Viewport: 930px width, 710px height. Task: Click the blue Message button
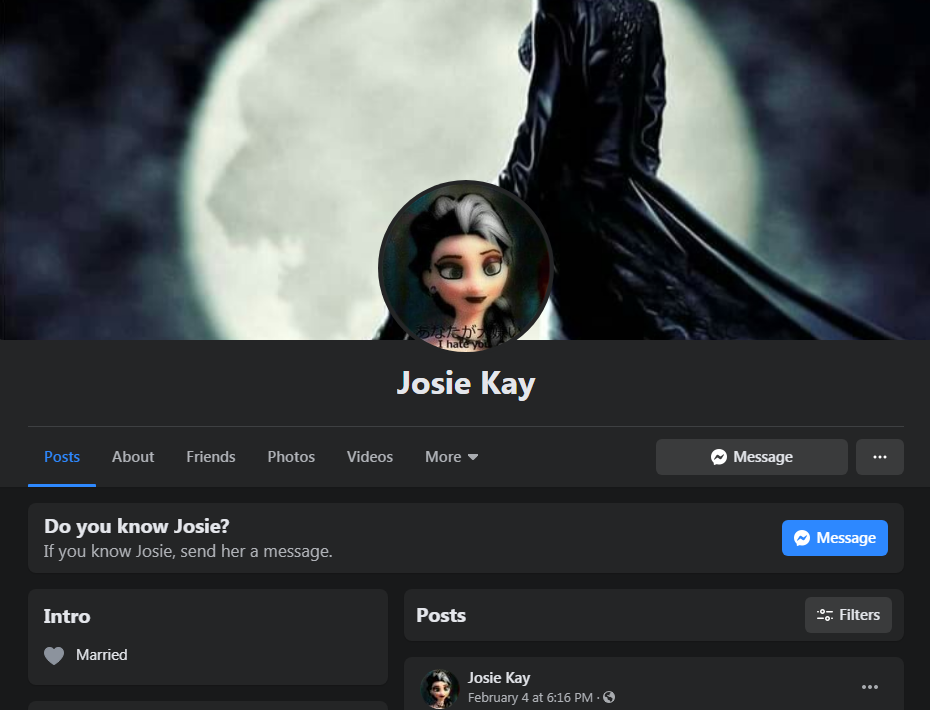[x=835, y=538]
